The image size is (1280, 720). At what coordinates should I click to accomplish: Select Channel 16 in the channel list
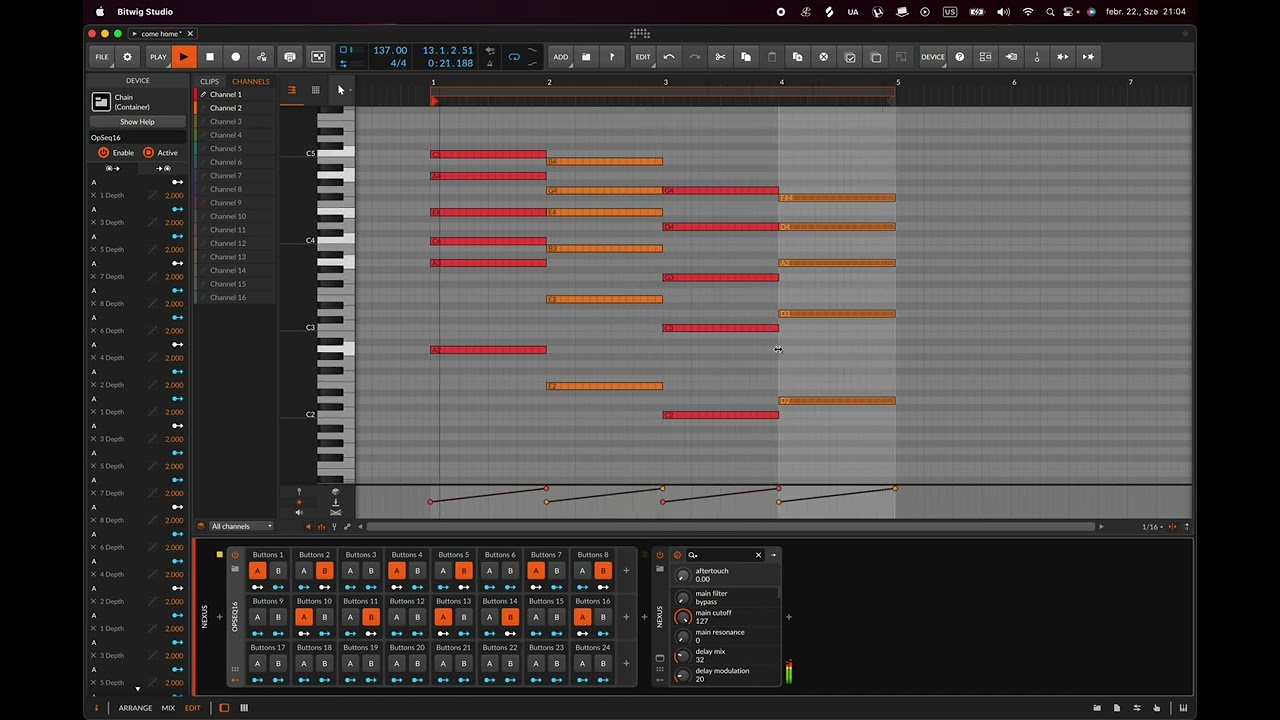click(x=227, y=297)
